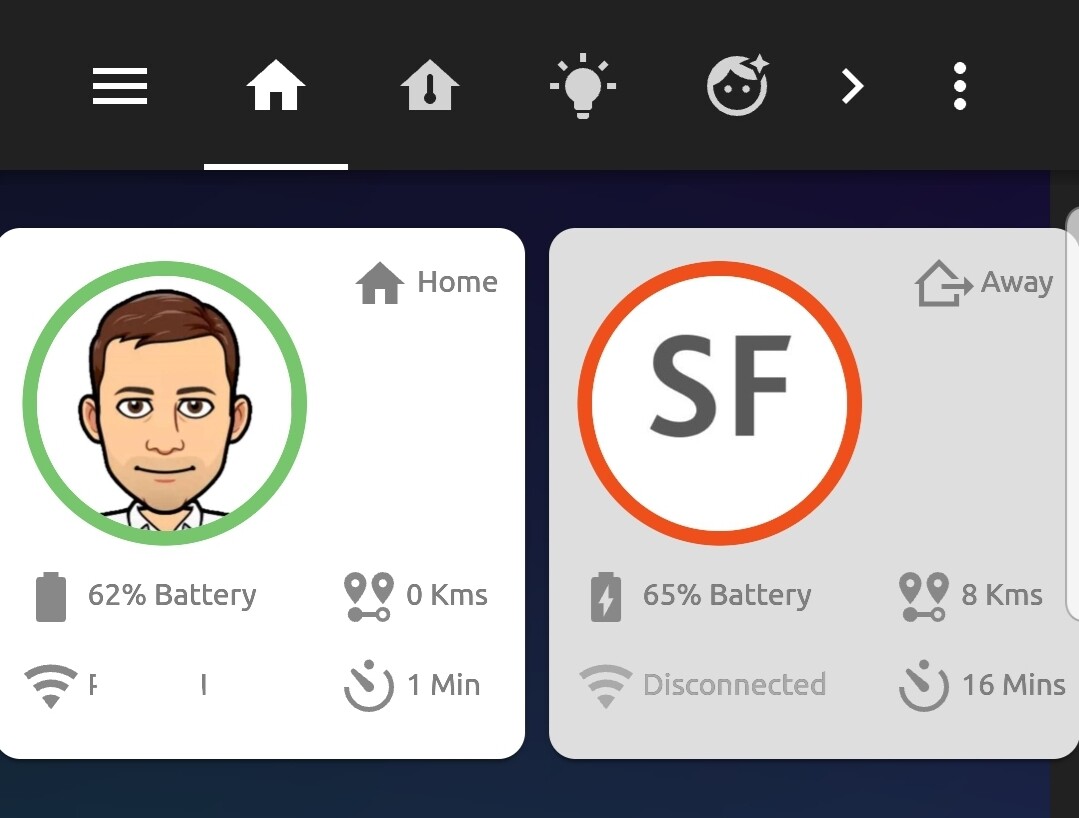The height and width of the screenshot is (818, 1079).
Task: Click the Home presence indicator
Action: click(426, 282)
